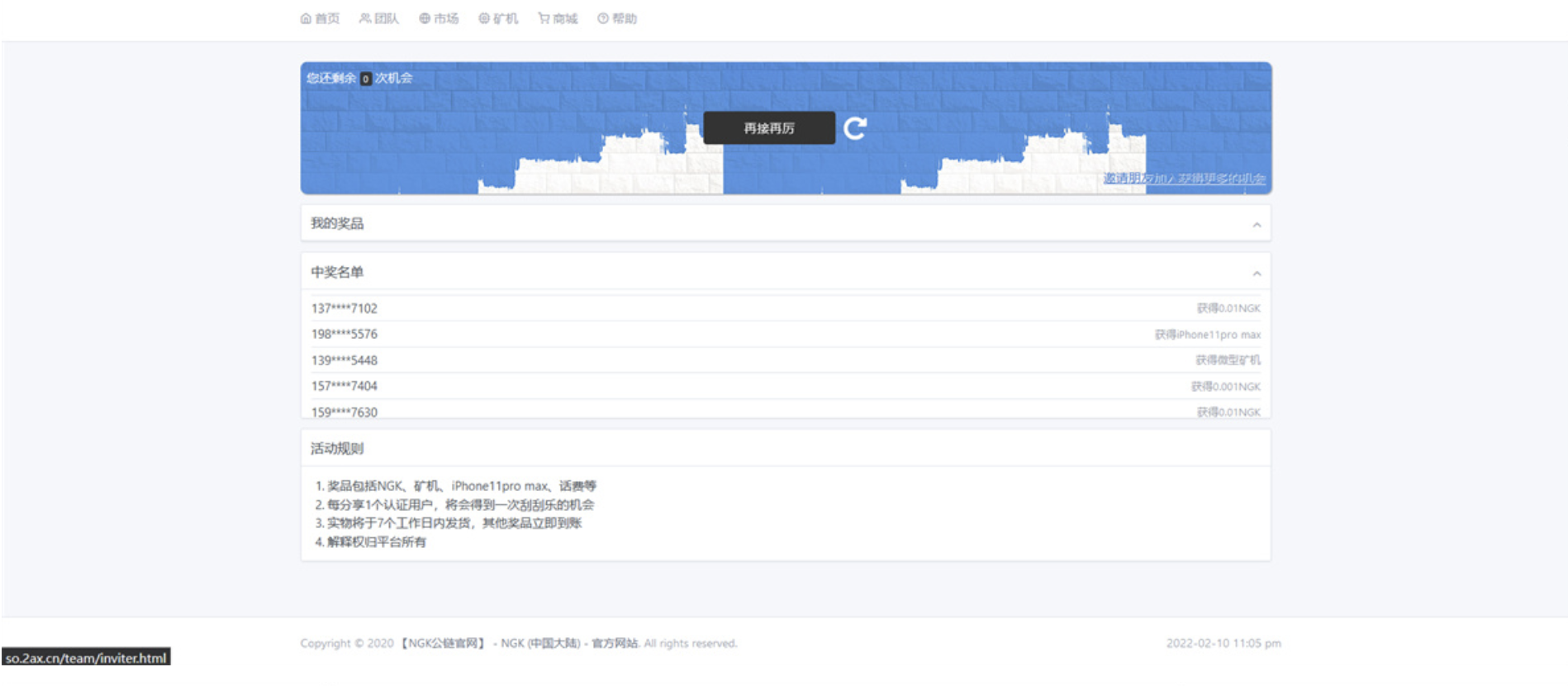The width and height of the screenshot is (1568, 686).
Task: Click the 我的奖品 panel header title
Action: pos(337,223)
